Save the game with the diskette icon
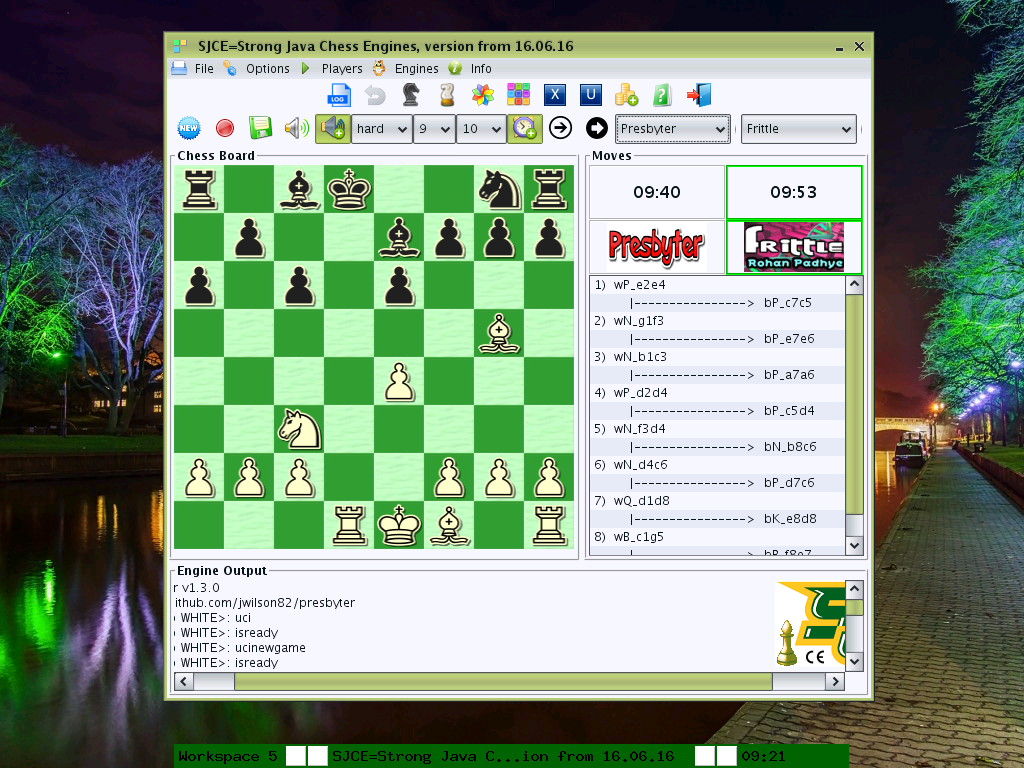1024x768 pixels. coord(260,128)
